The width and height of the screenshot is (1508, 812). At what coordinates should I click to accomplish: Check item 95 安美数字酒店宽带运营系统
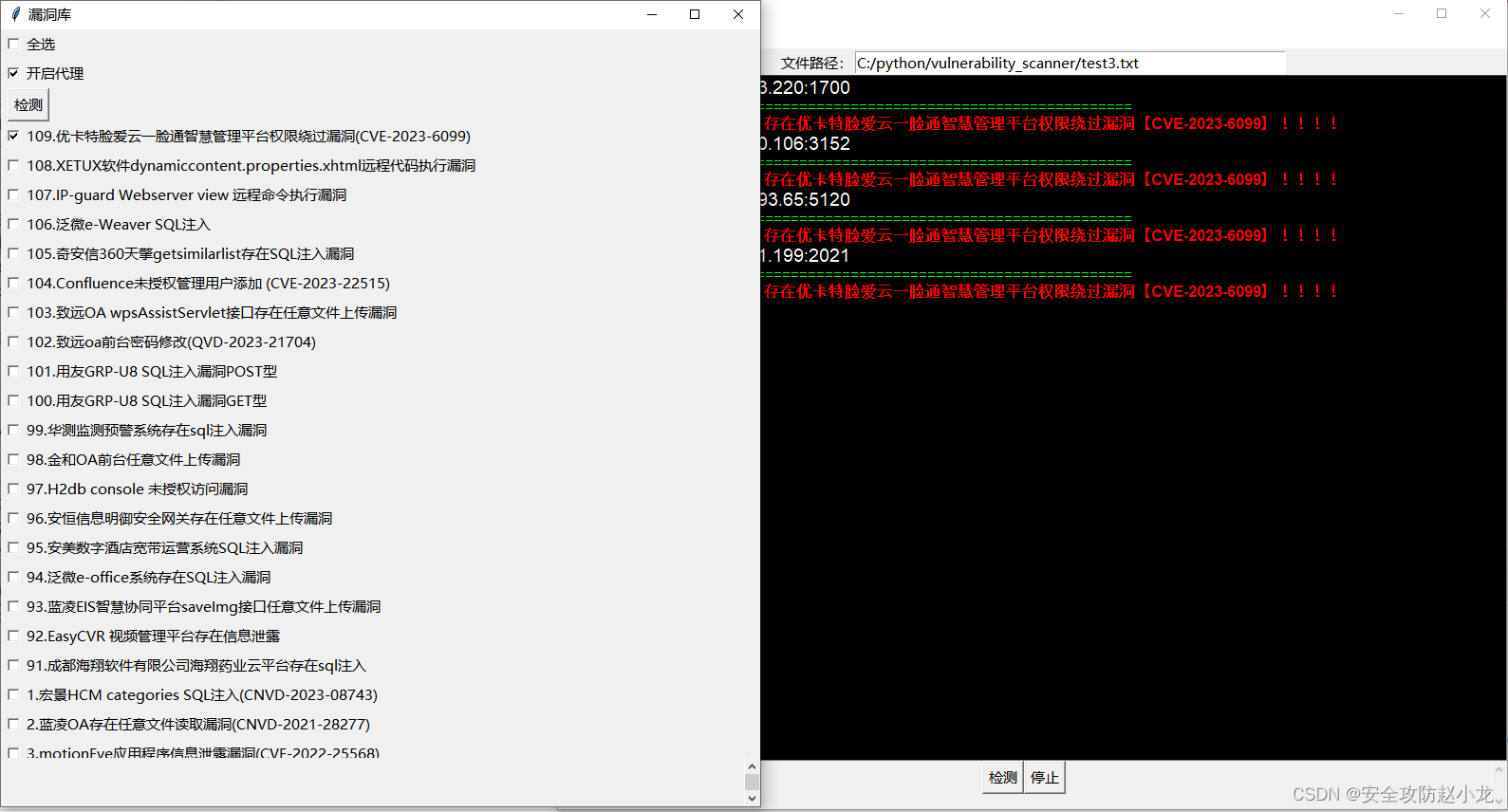(x=13, y=547)
